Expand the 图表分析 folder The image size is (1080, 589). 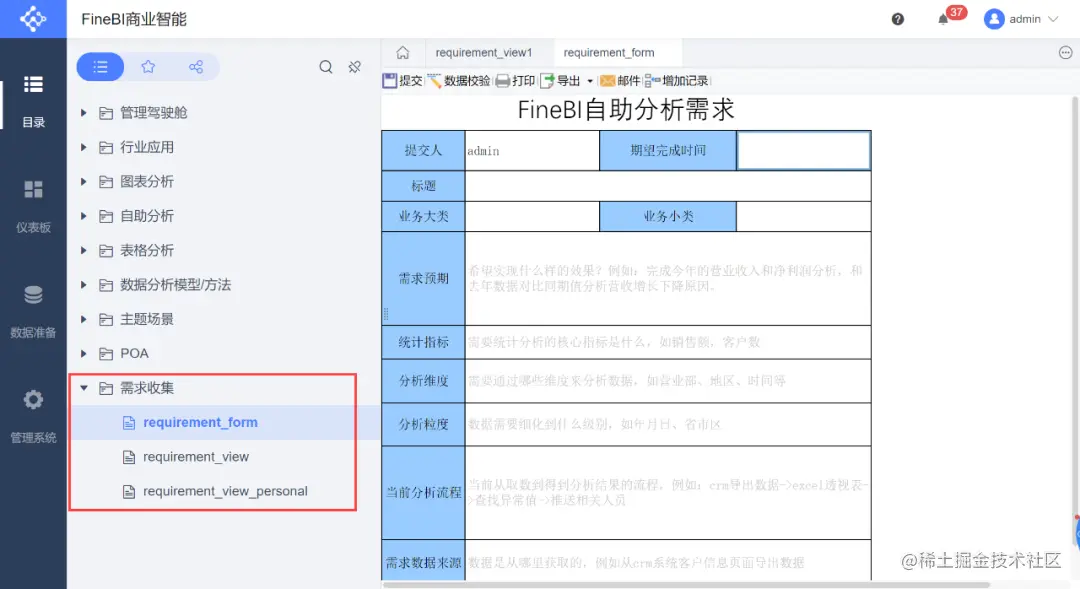(84, 181)
